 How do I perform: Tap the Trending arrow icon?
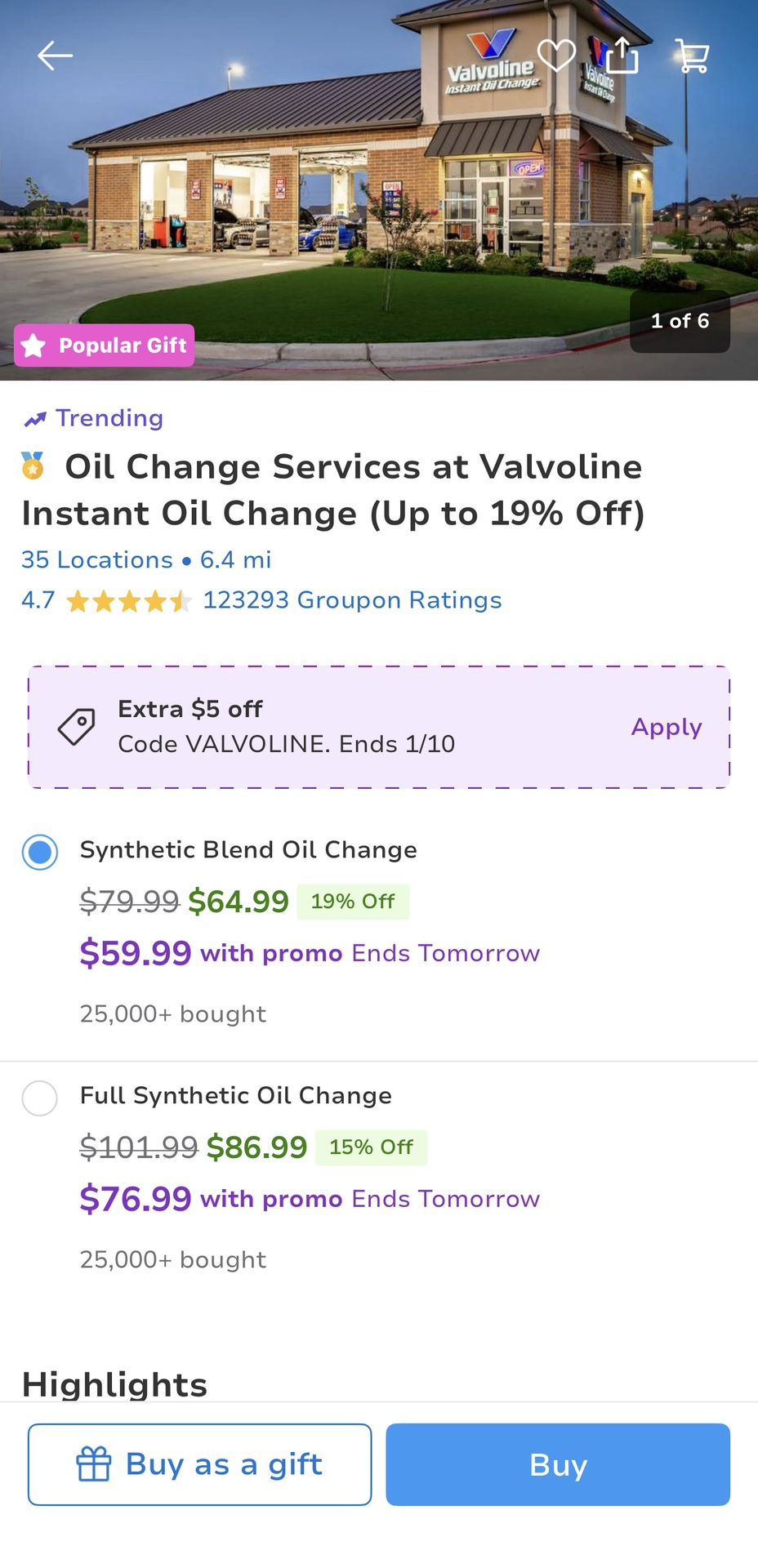(35, 419)
